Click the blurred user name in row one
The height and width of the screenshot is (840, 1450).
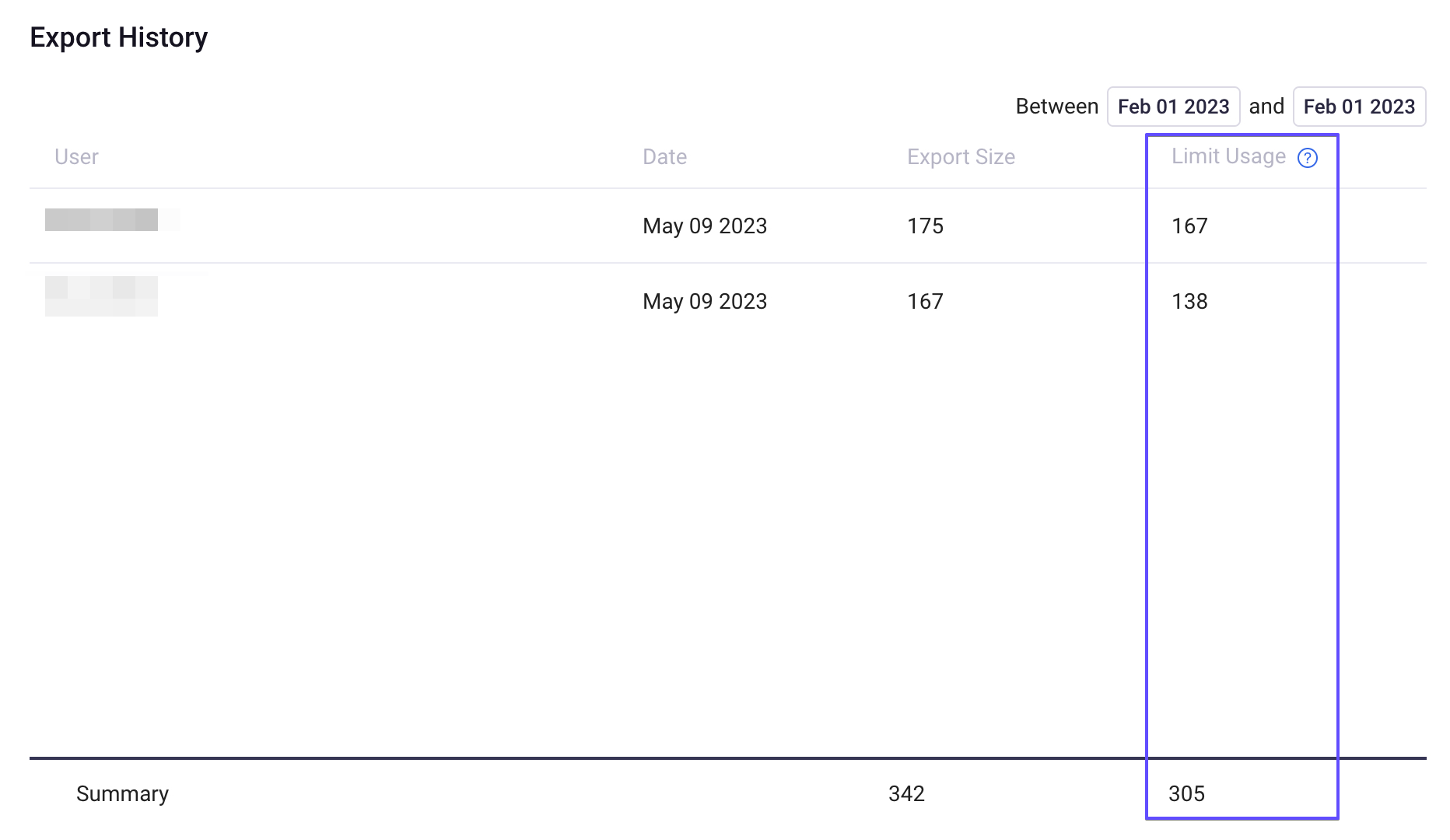pos(111,220)
